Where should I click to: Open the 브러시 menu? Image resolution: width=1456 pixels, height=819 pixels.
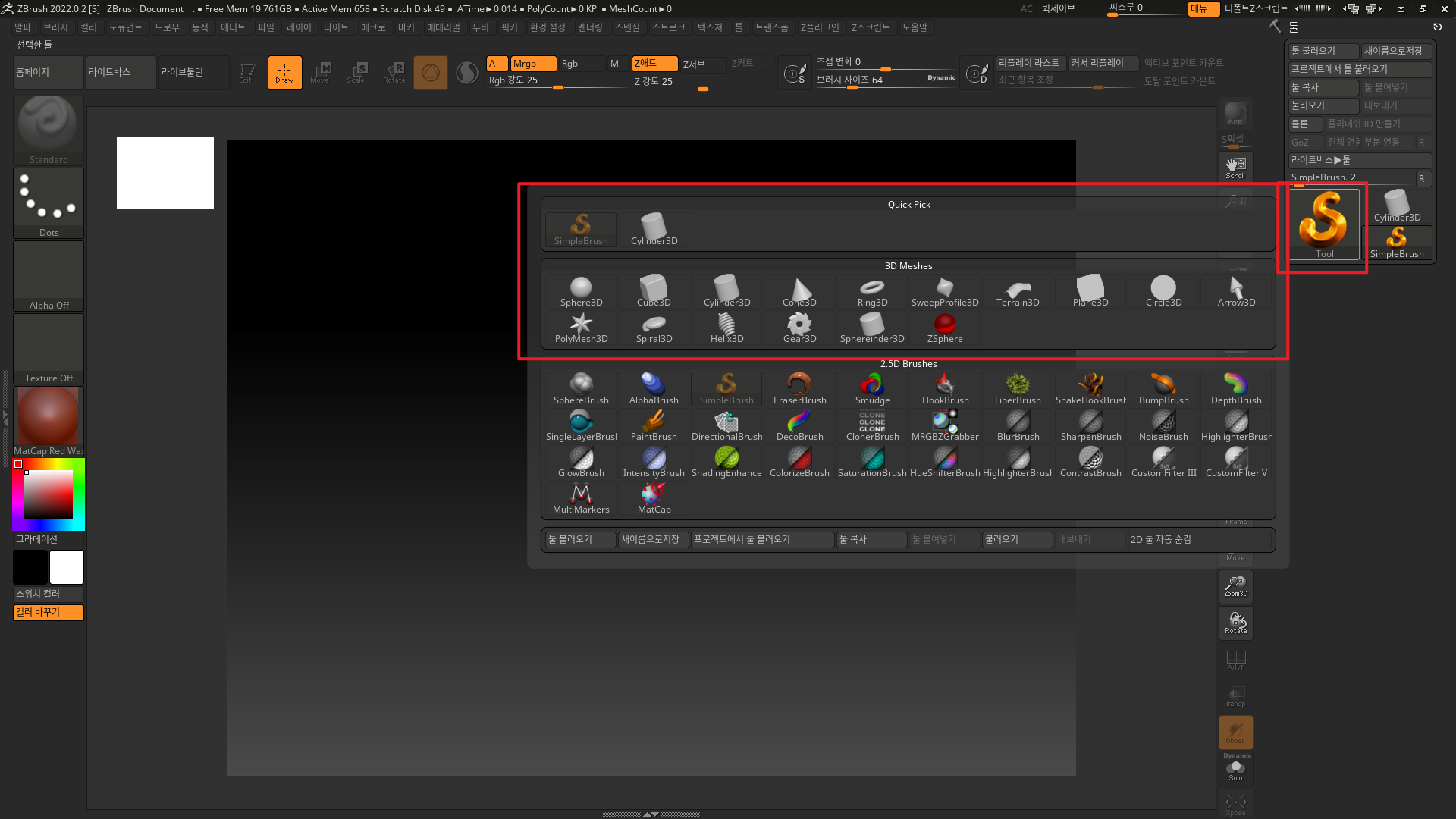click(55, 27)
